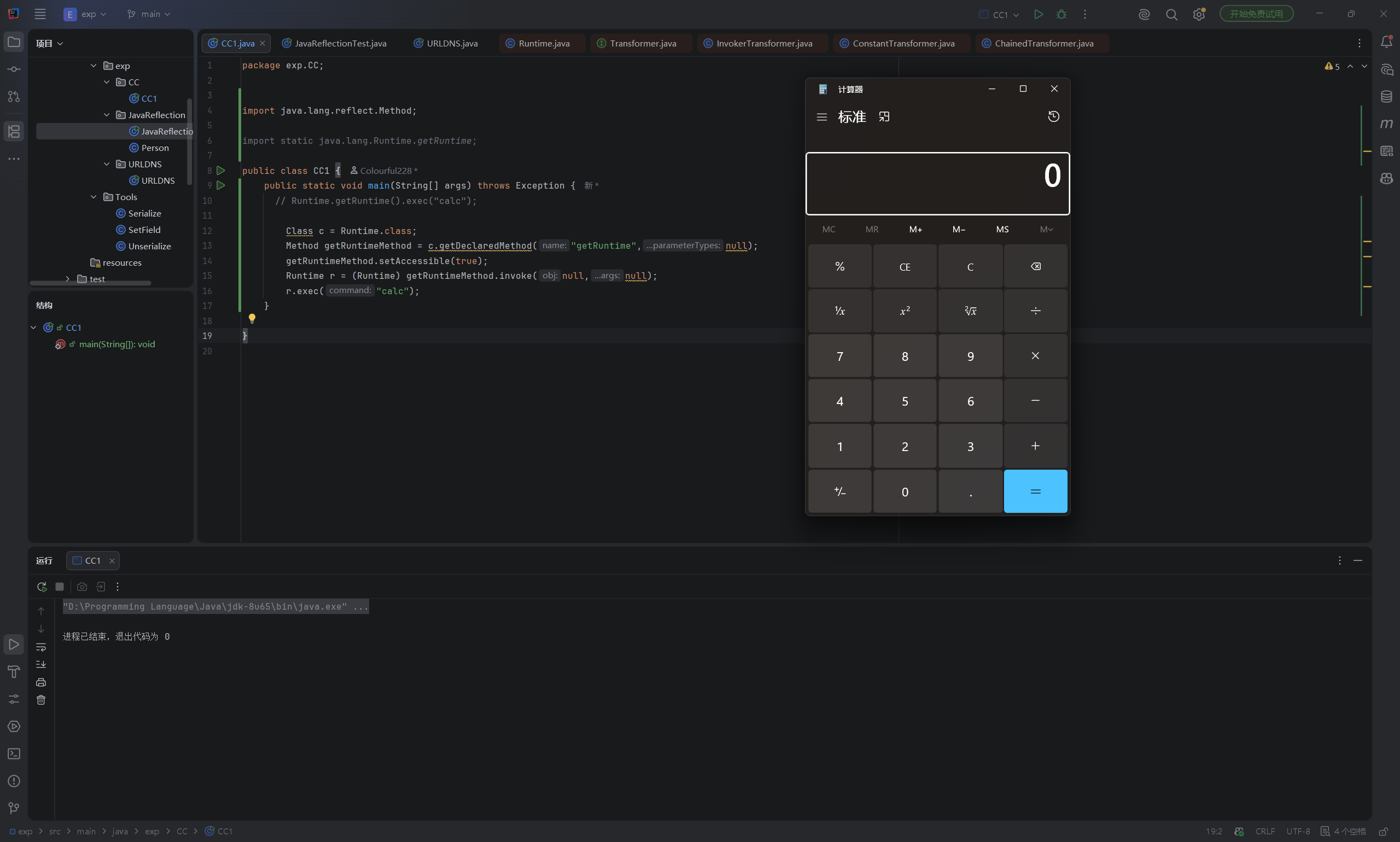This screenshot has width=1400, height=842.
Task: Clear all console output trash icon
Action: point(41,700)
